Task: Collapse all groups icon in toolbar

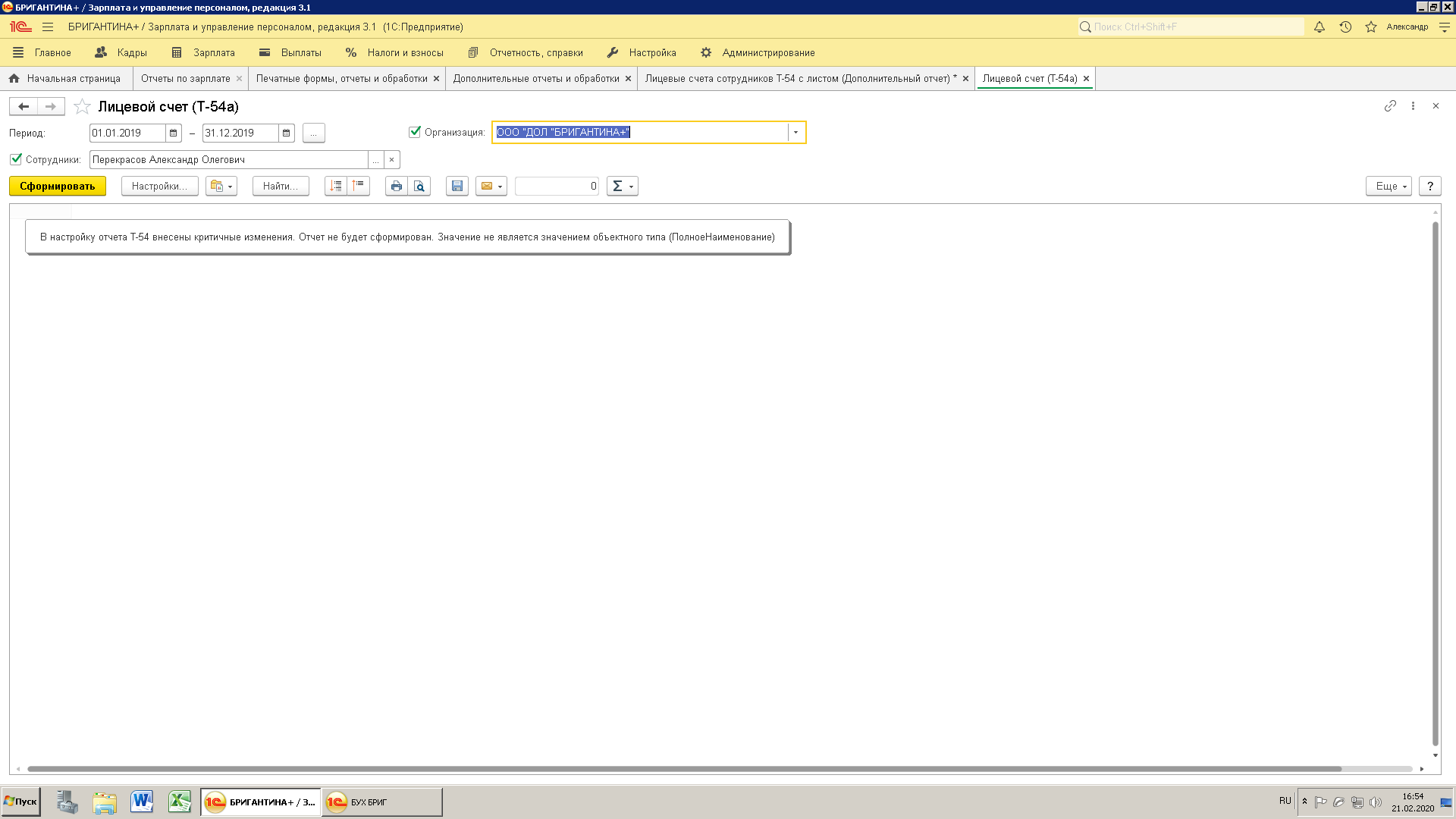Action: (359, 186)
